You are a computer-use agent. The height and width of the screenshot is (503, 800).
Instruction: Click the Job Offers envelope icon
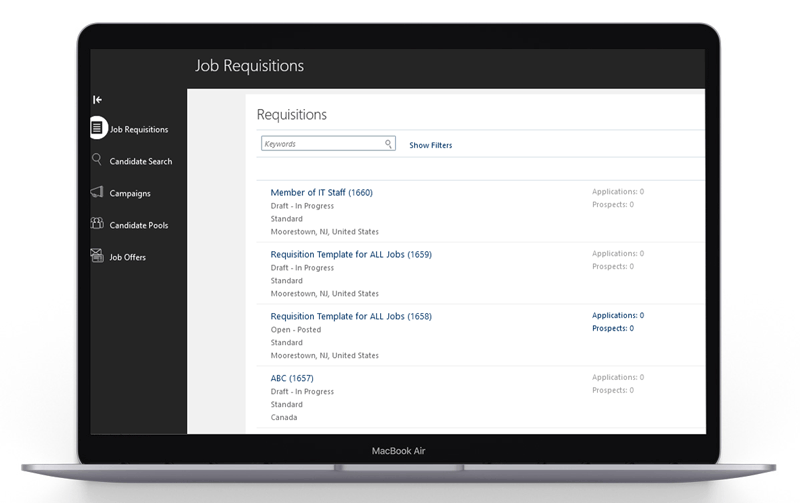[97, 255]
